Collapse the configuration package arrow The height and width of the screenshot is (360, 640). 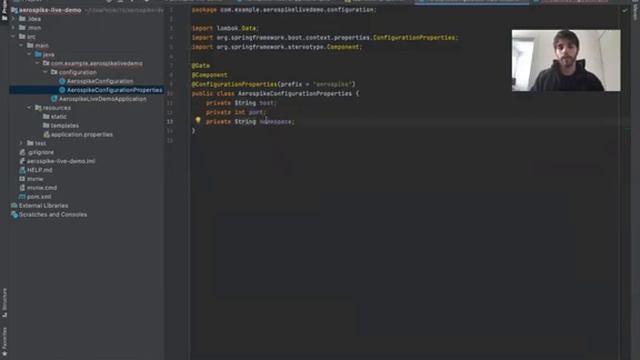pos(45,72)
